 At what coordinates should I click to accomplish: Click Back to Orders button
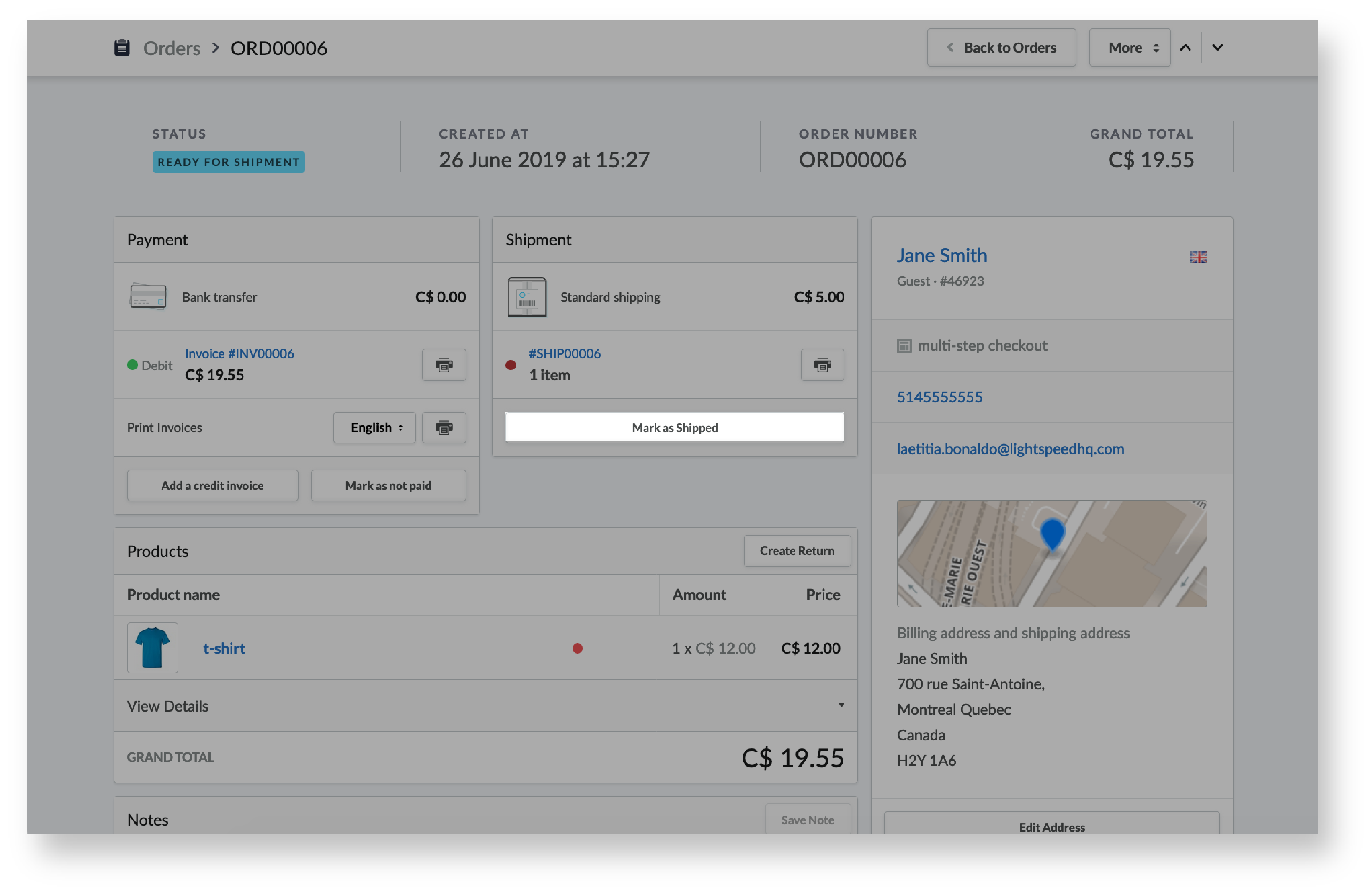(1001, 48)
